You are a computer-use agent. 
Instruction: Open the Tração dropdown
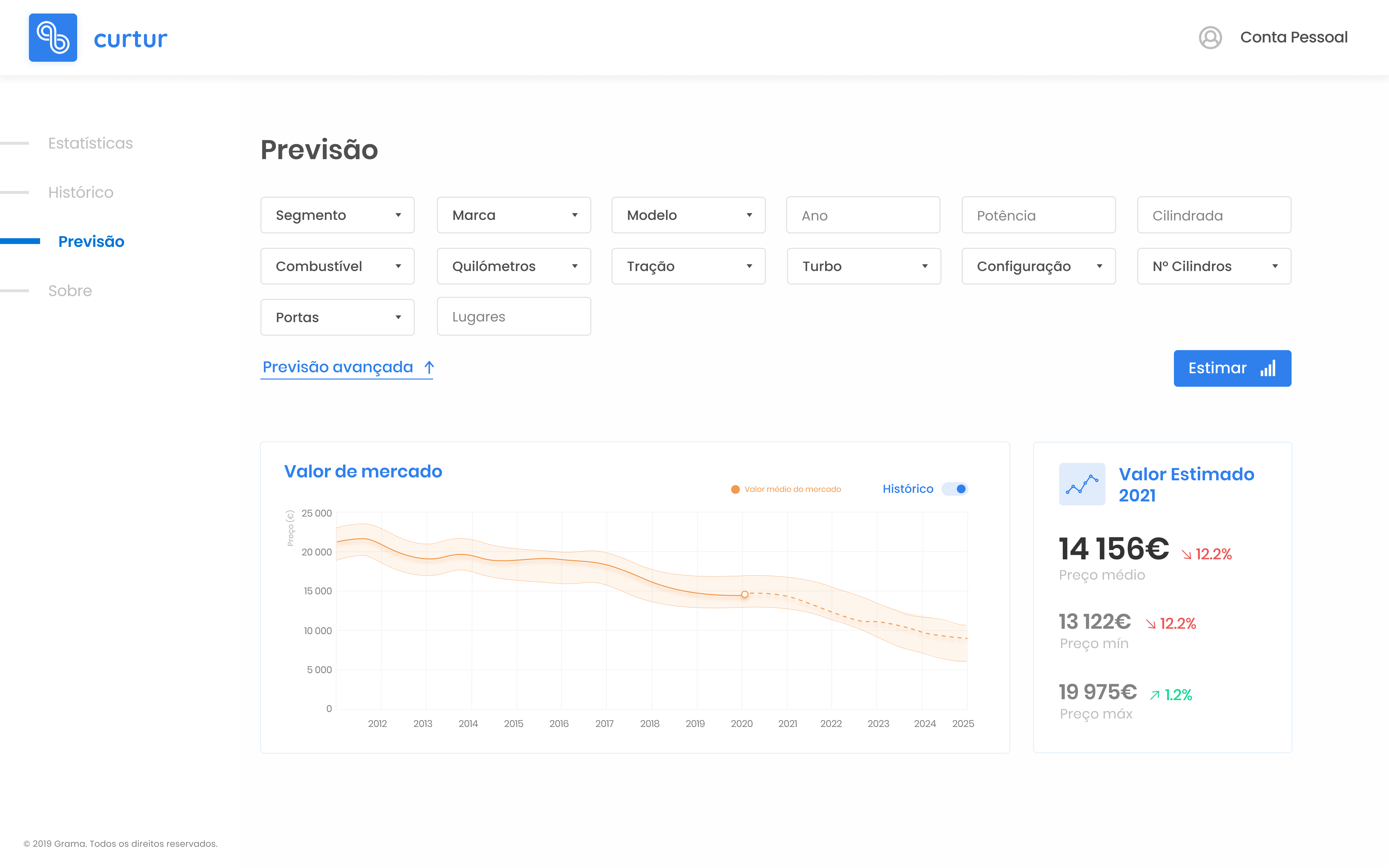(x=688, y=266)
